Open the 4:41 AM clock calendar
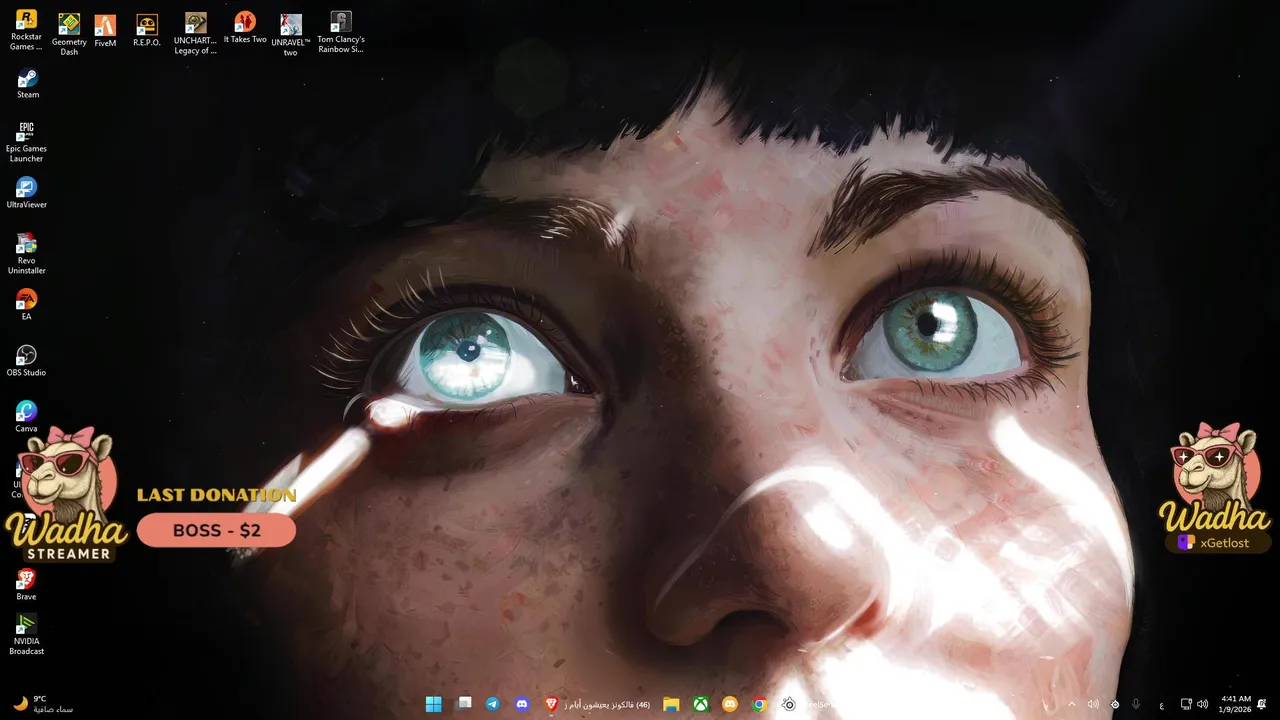Viewport: 1280px width, 720px height. [1236, 704]
